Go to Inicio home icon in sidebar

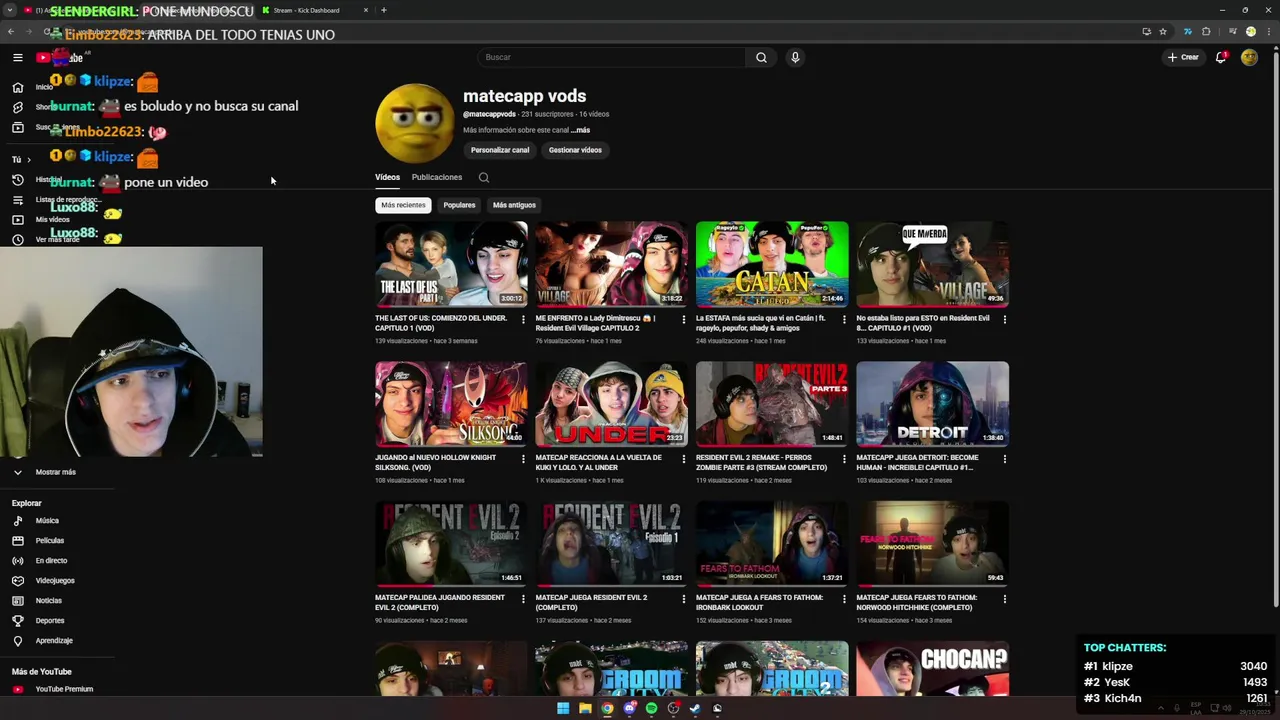tap(17, 87)
